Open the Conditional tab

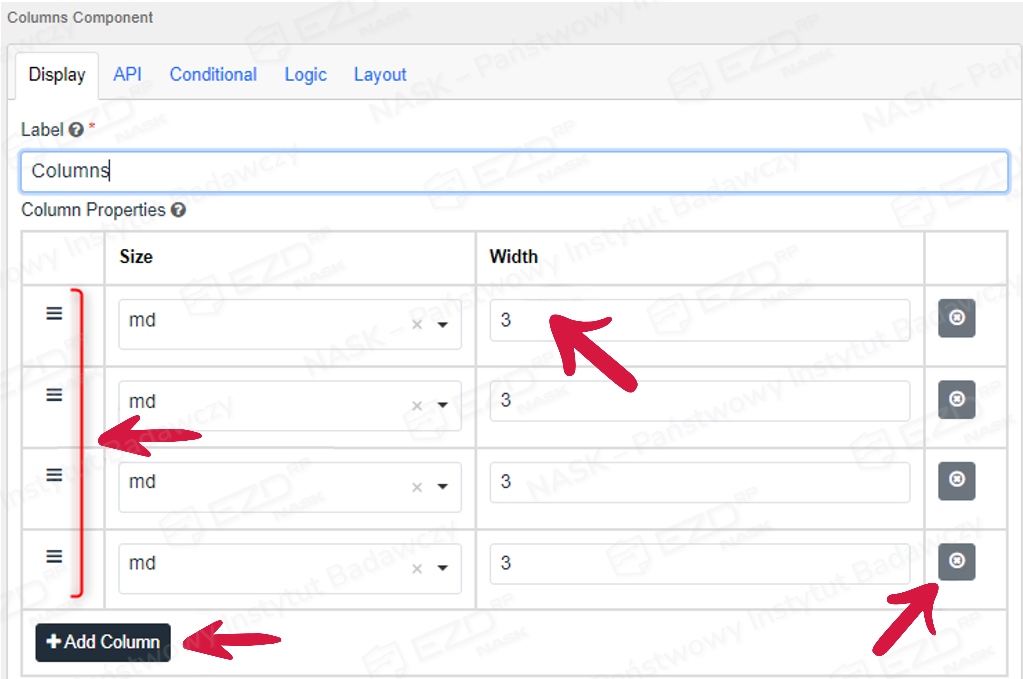[213, 74]
